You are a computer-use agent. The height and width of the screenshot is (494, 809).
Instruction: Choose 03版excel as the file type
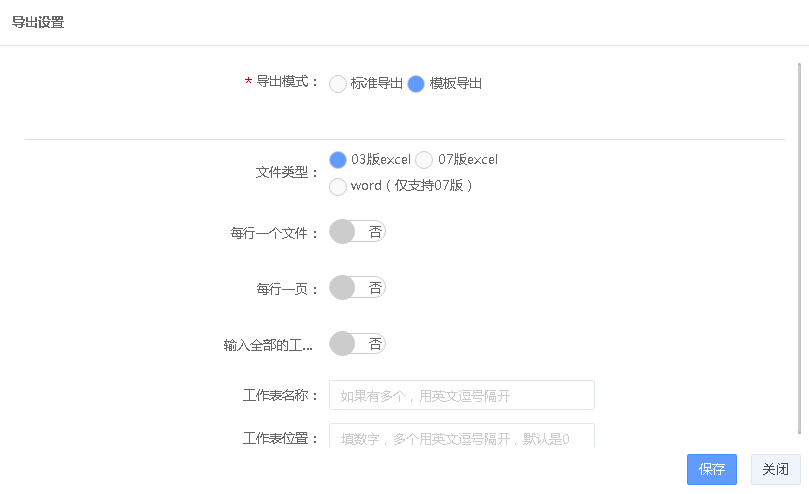pyautogui.click(x=338, y=159)
